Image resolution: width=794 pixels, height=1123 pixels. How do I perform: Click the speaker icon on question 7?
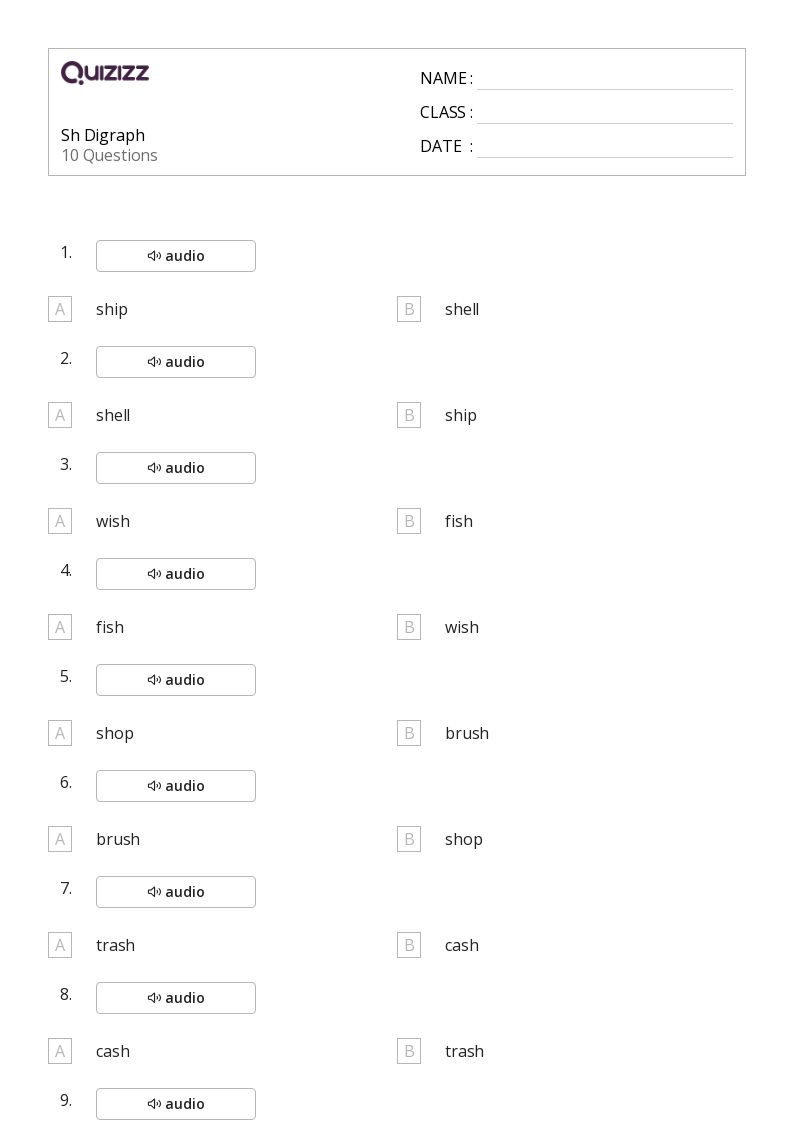click(154, 892)
